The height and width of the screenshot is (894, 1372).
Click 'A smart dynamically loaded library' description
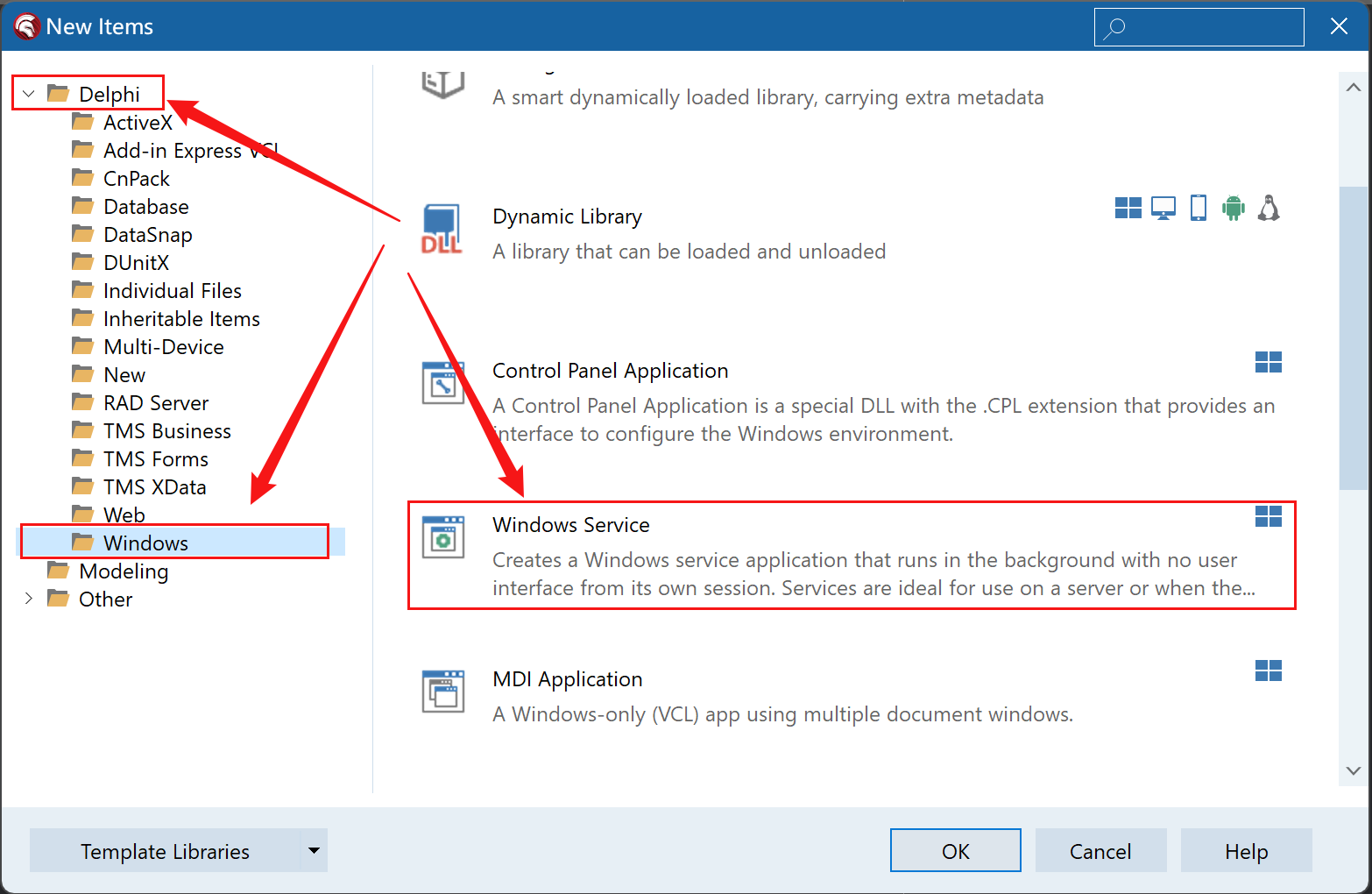(x=767, y=97)
